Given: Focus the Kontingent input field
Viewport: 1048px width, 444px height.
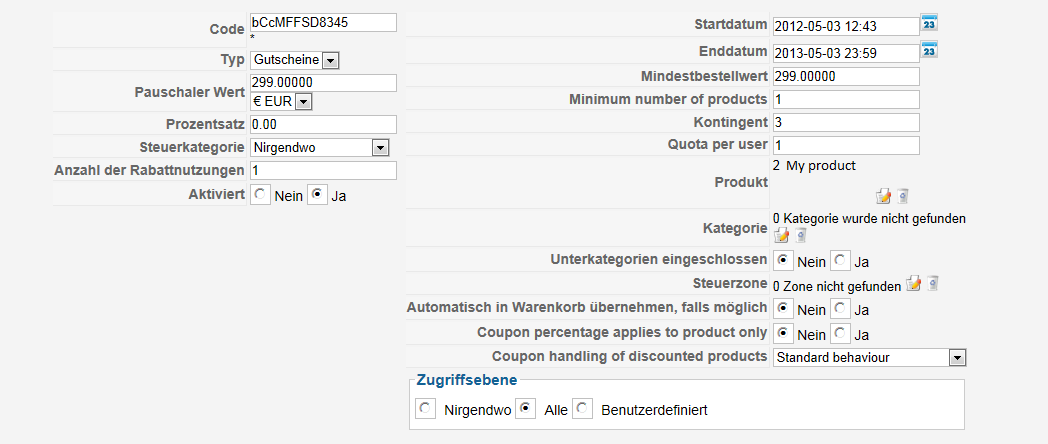Looking at the screenshot, I should click(845, 122).
